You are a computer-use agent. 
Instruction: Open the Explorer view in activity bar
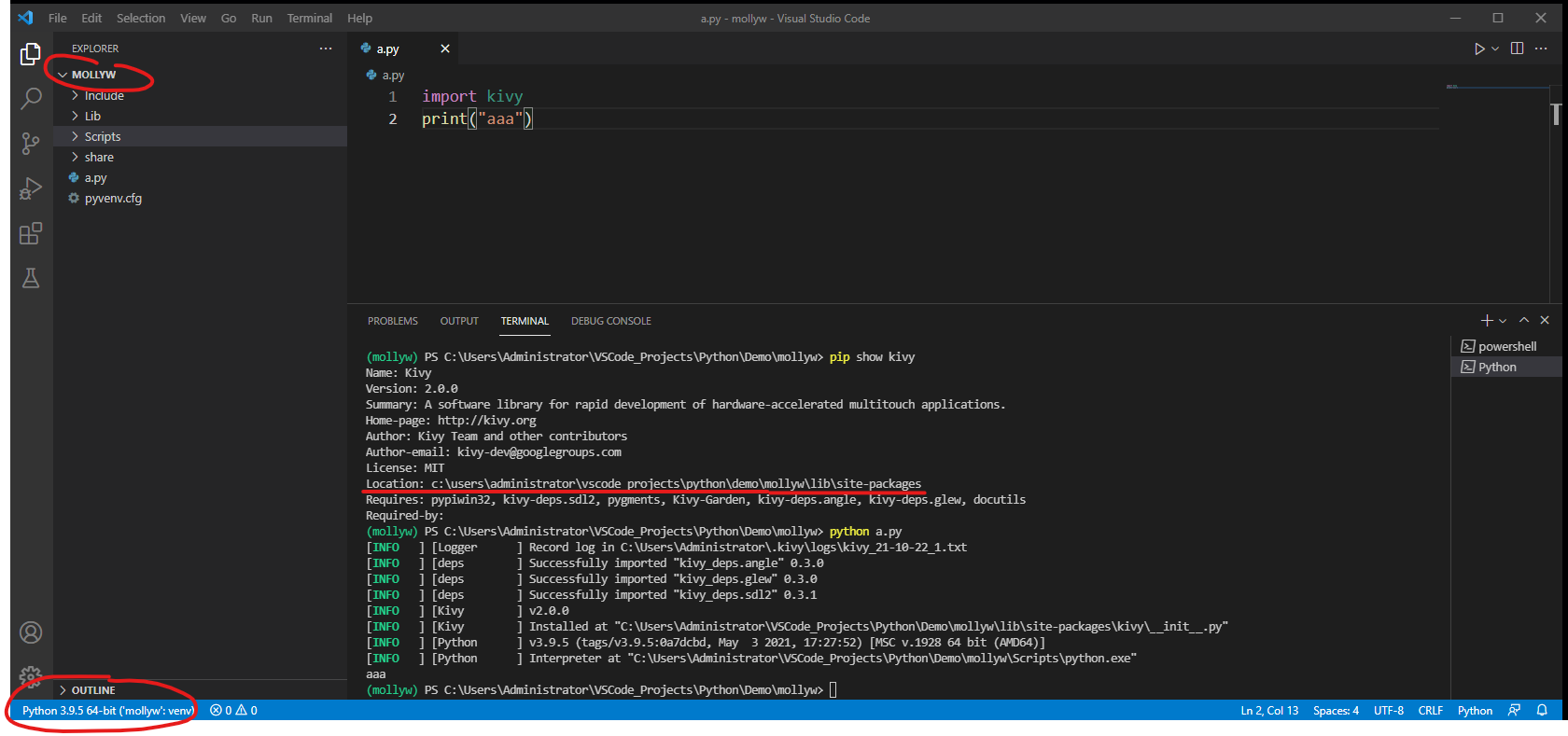point(31,55)
